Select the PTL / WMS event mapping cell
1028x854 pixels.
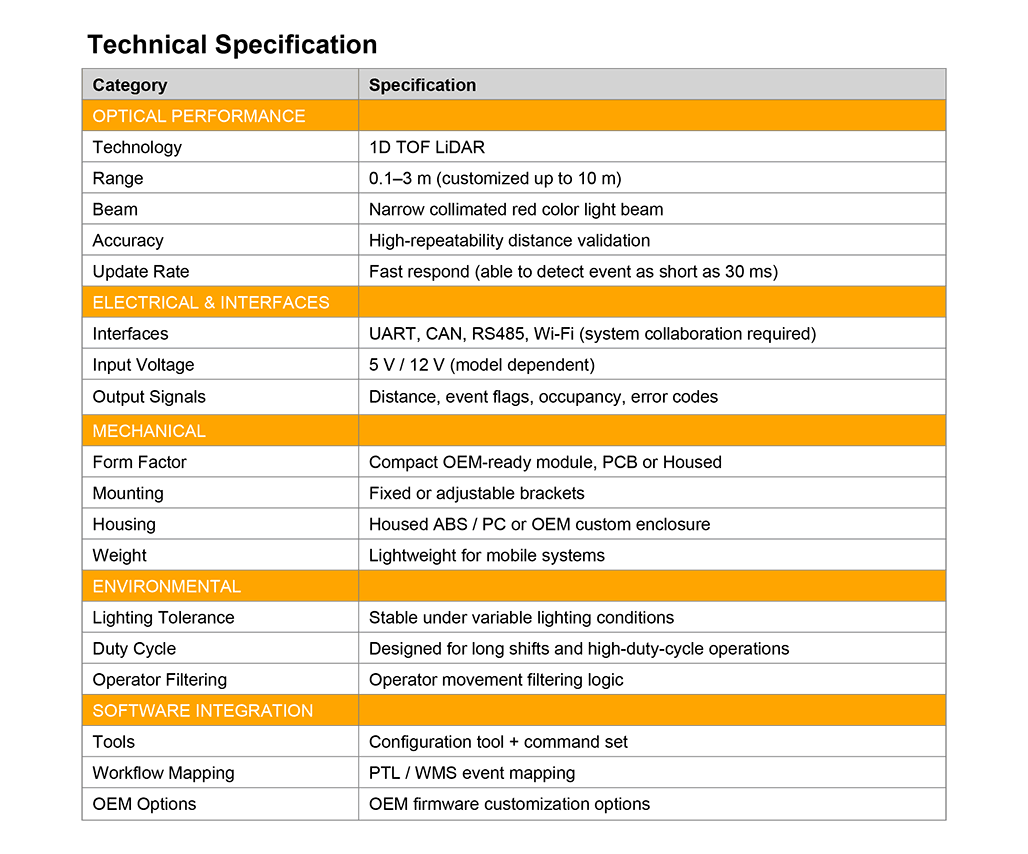click(x=472, y=773)
